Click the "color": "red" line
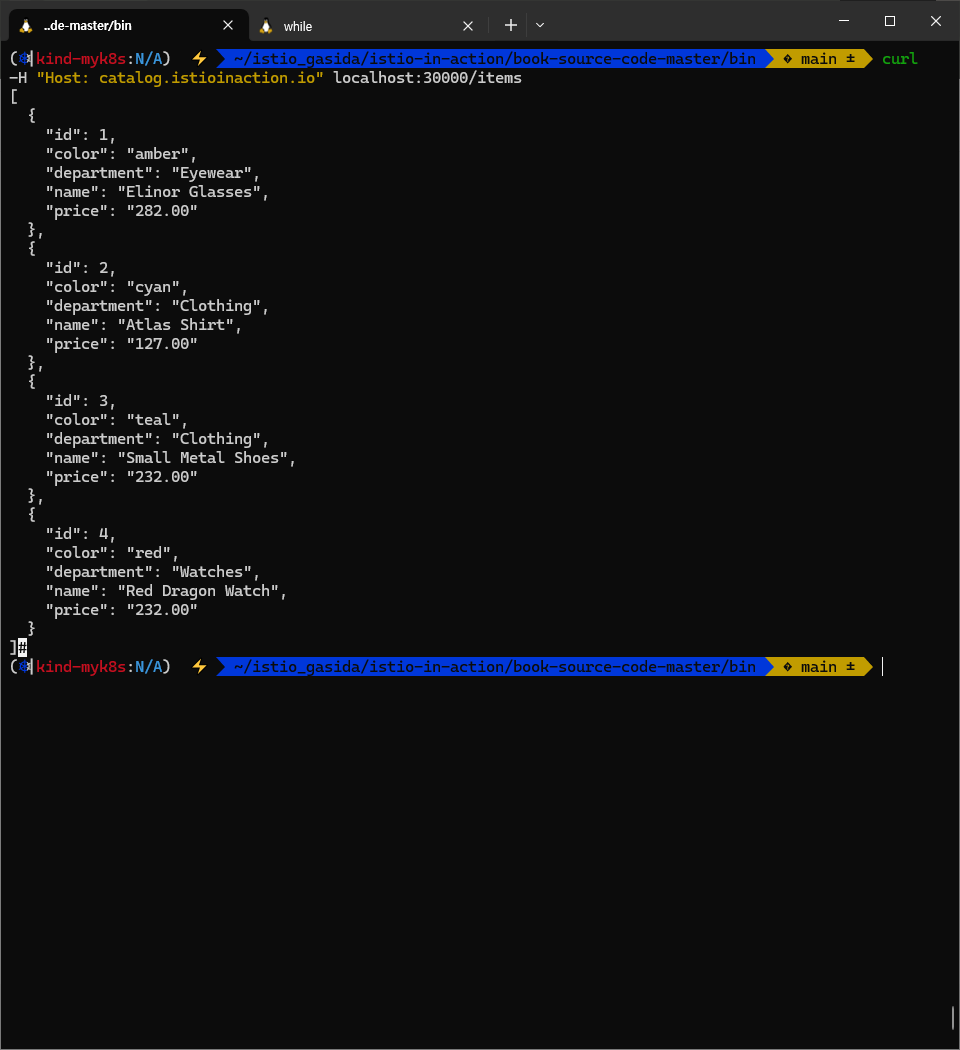960x1050 pixels. tap(112, 553)
